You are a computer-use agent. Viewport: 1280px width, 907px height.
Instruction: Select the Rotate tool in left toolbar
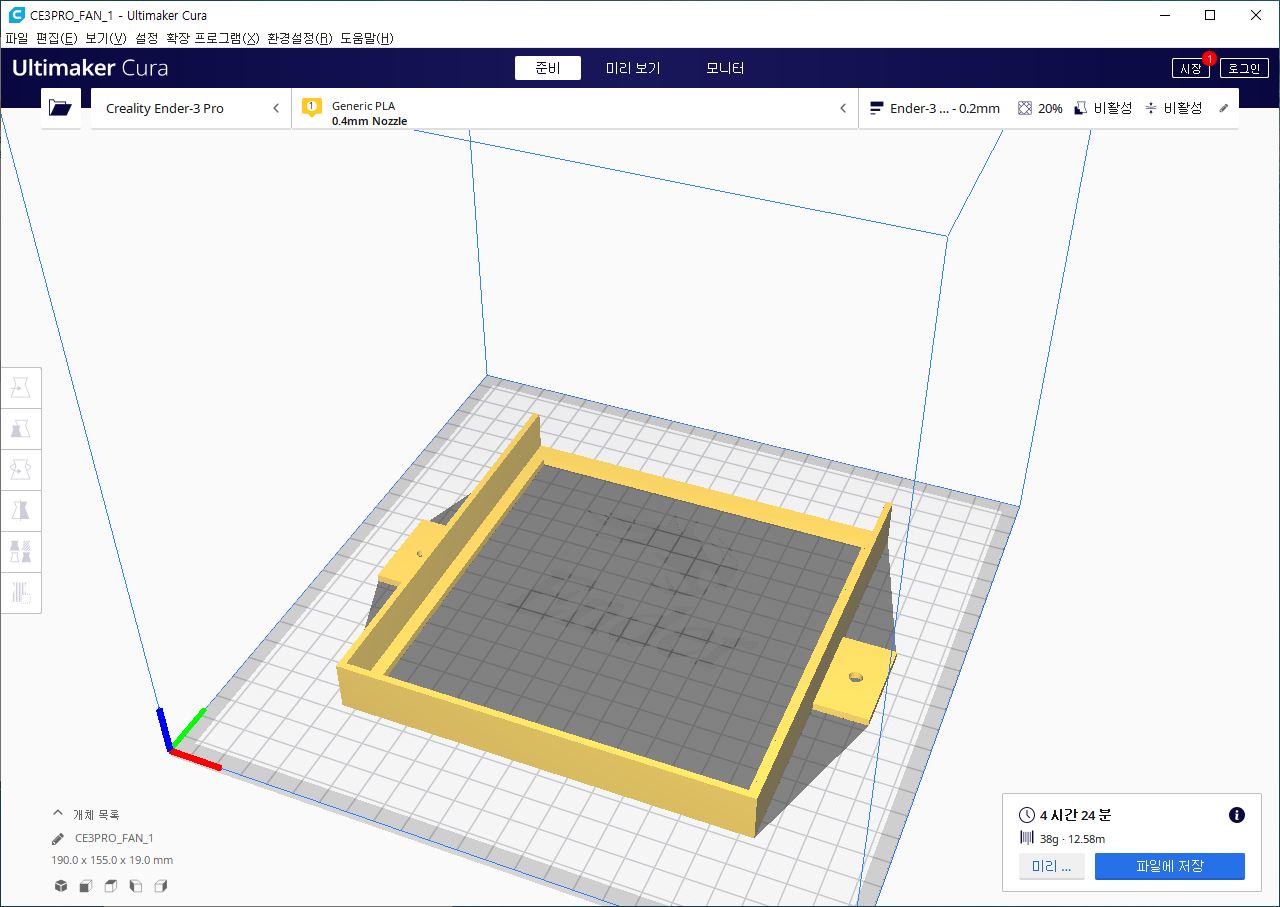point(21,470)
